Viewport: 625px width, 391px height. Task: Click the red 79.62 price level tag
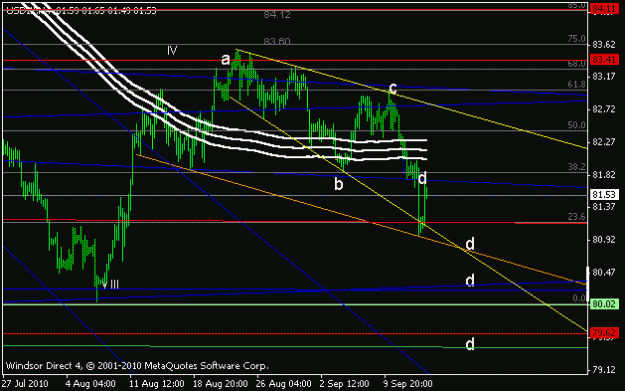(604, 332)
